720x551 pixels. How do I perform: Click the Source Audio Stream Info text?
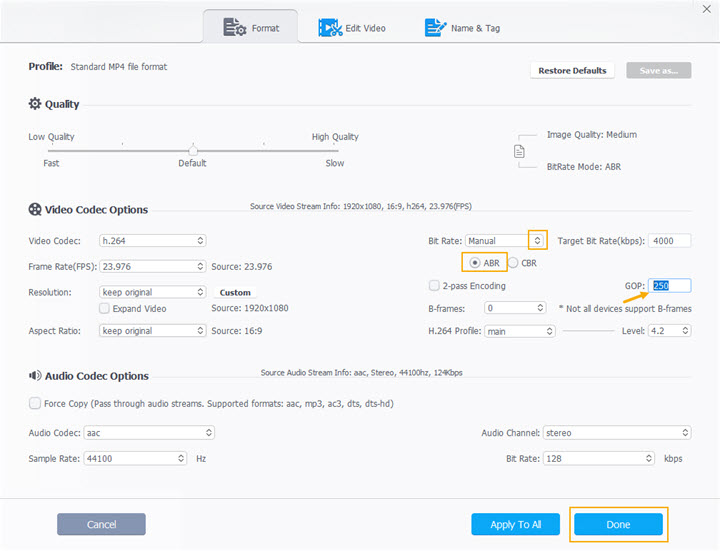361,372
